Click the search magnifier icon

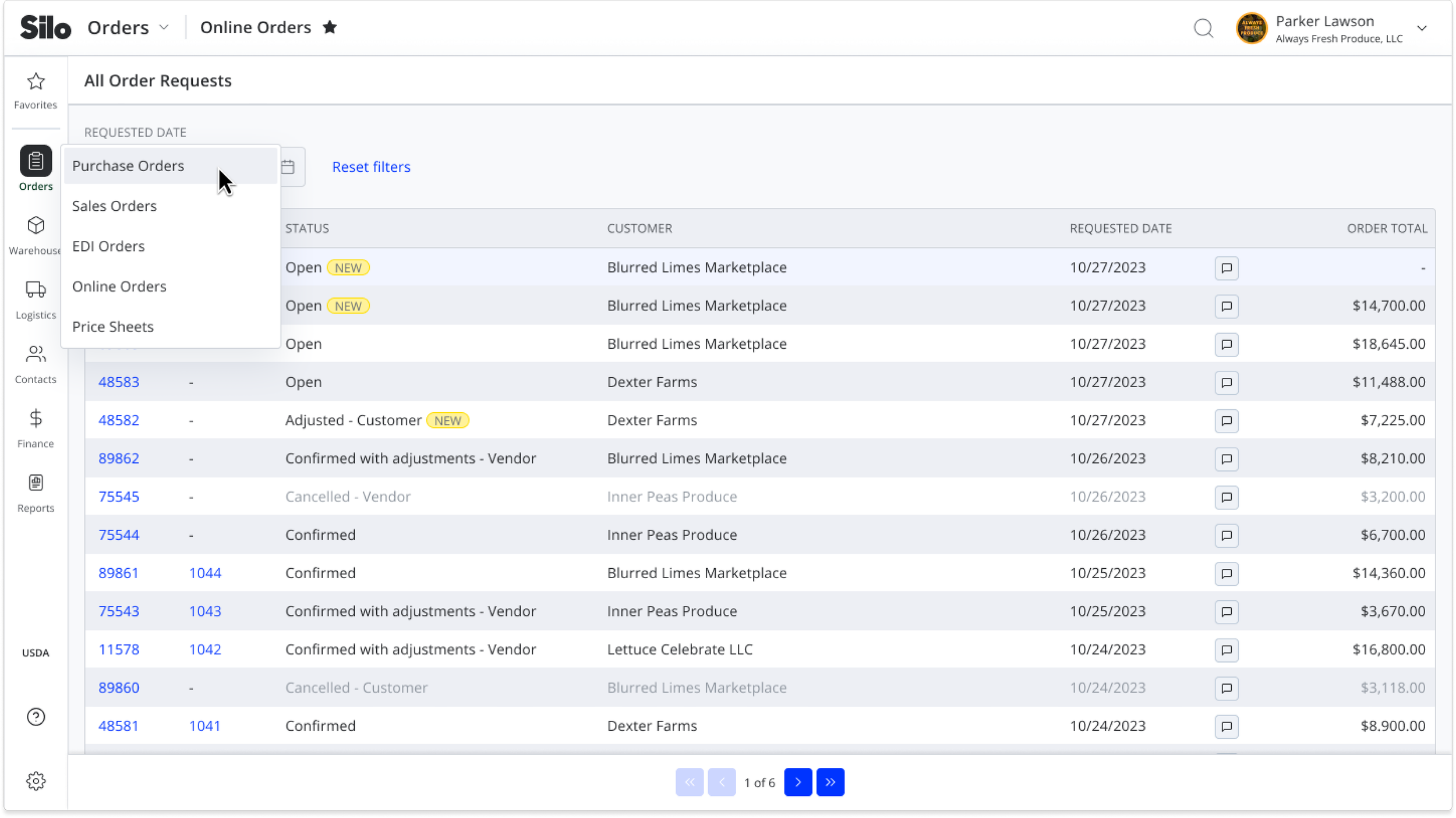[x=1203, y=28]
